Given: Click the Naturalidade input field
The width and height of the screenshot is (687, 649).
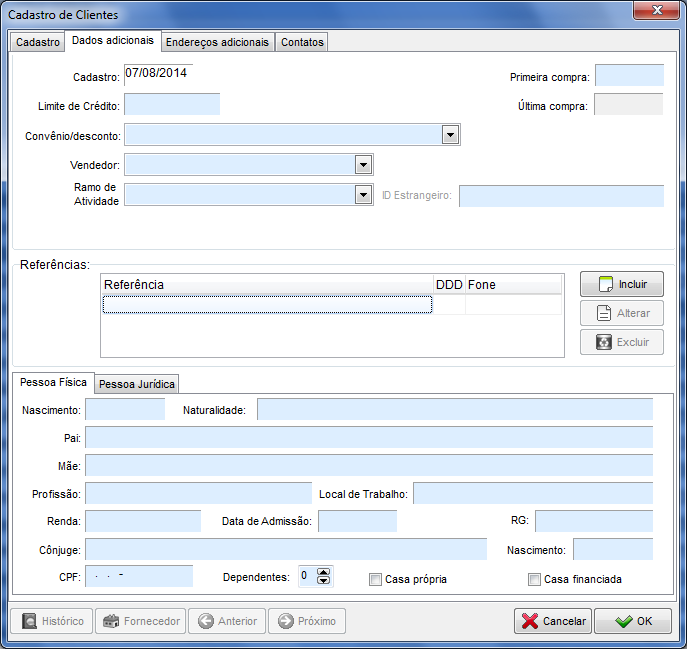Looking at the screenshot, I should (x=454, y=409).
